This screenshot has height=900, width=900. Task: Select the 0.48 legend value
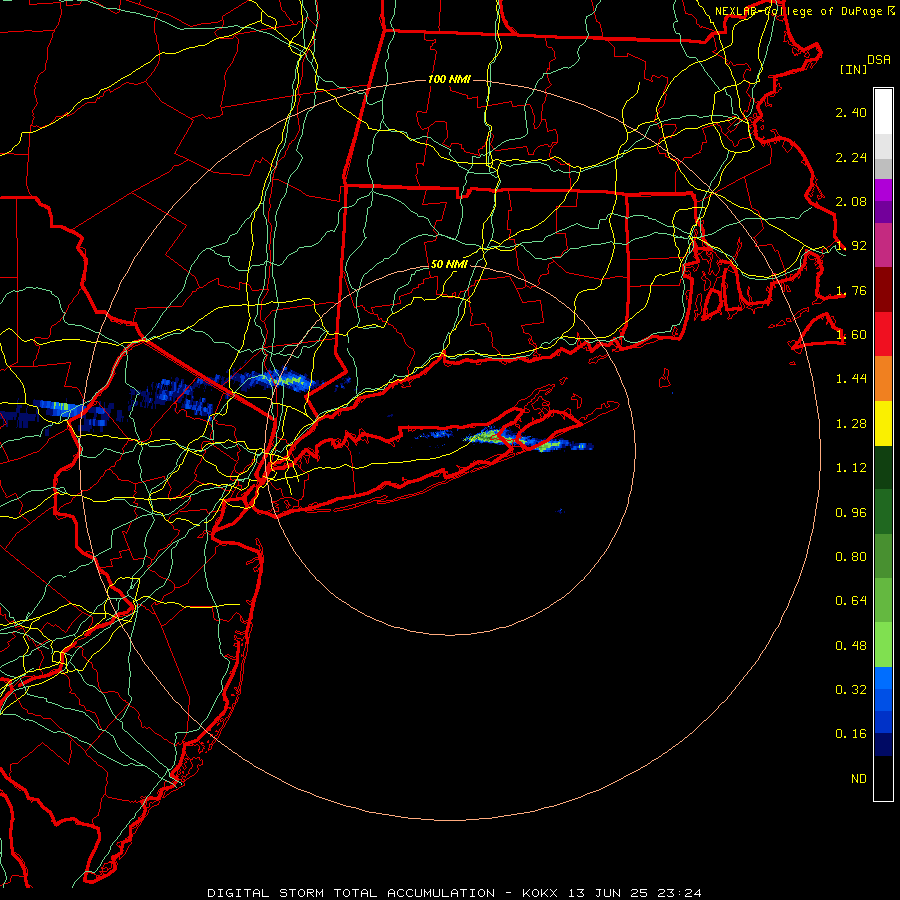(851, 646)
